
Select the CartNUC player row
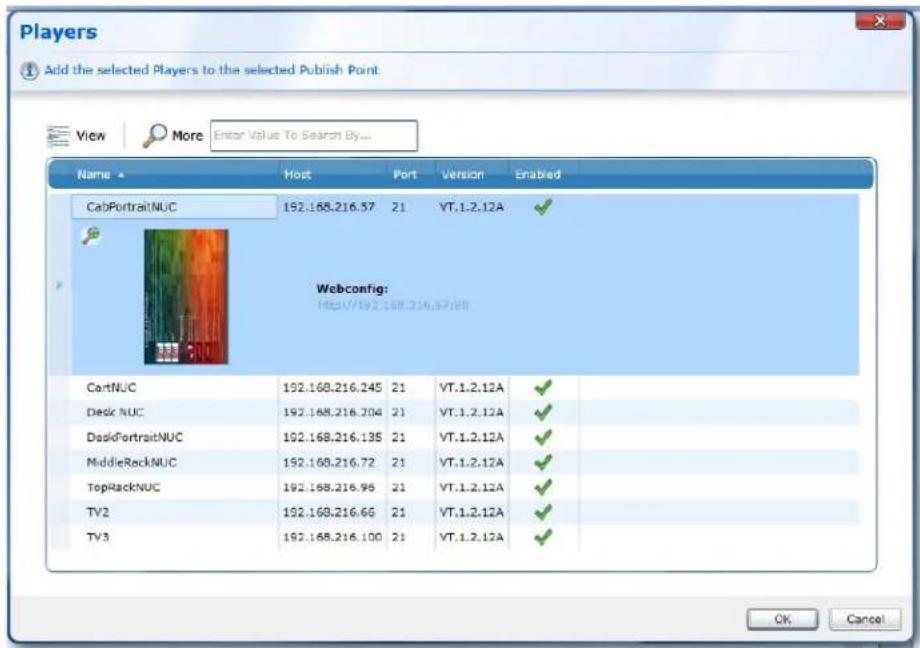455,387
